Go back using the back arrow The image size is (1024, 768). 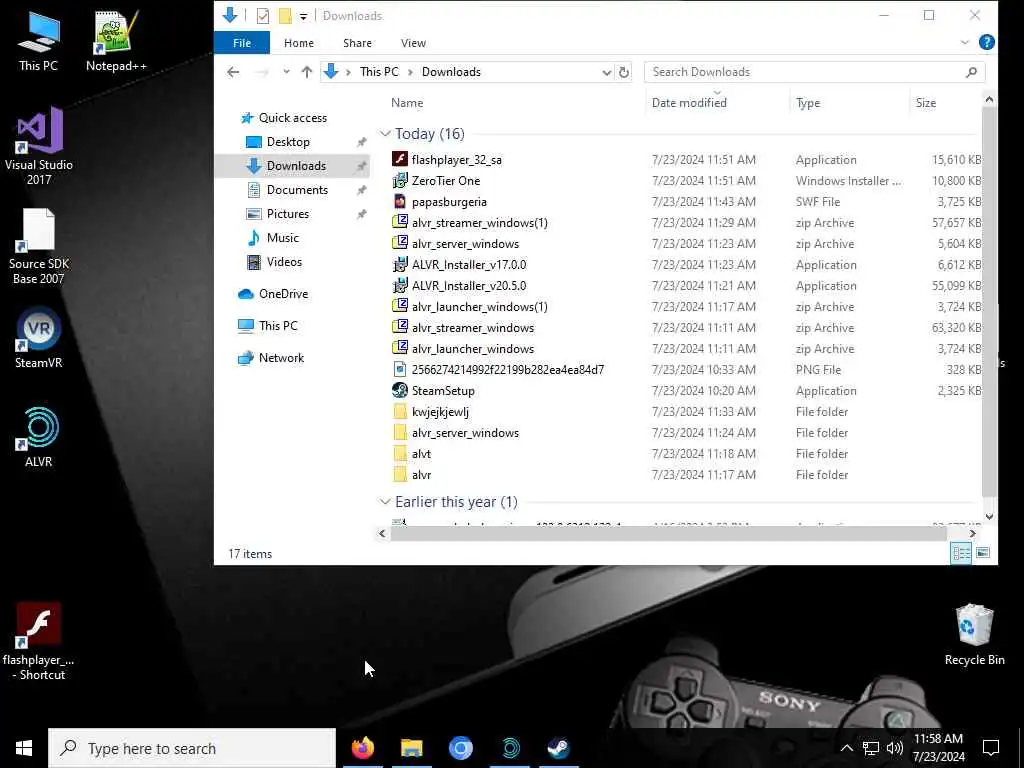(233, 72)
